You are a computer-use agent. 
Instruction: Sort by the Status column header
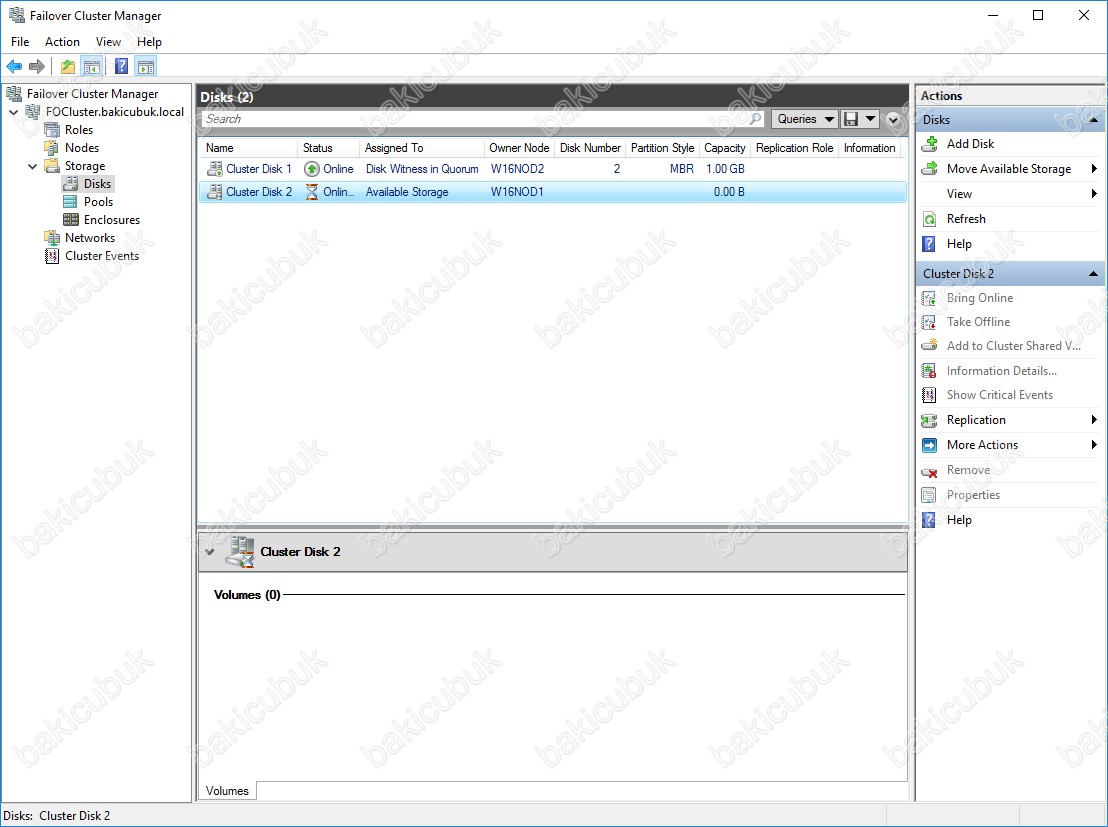click(x=329, y=148)
